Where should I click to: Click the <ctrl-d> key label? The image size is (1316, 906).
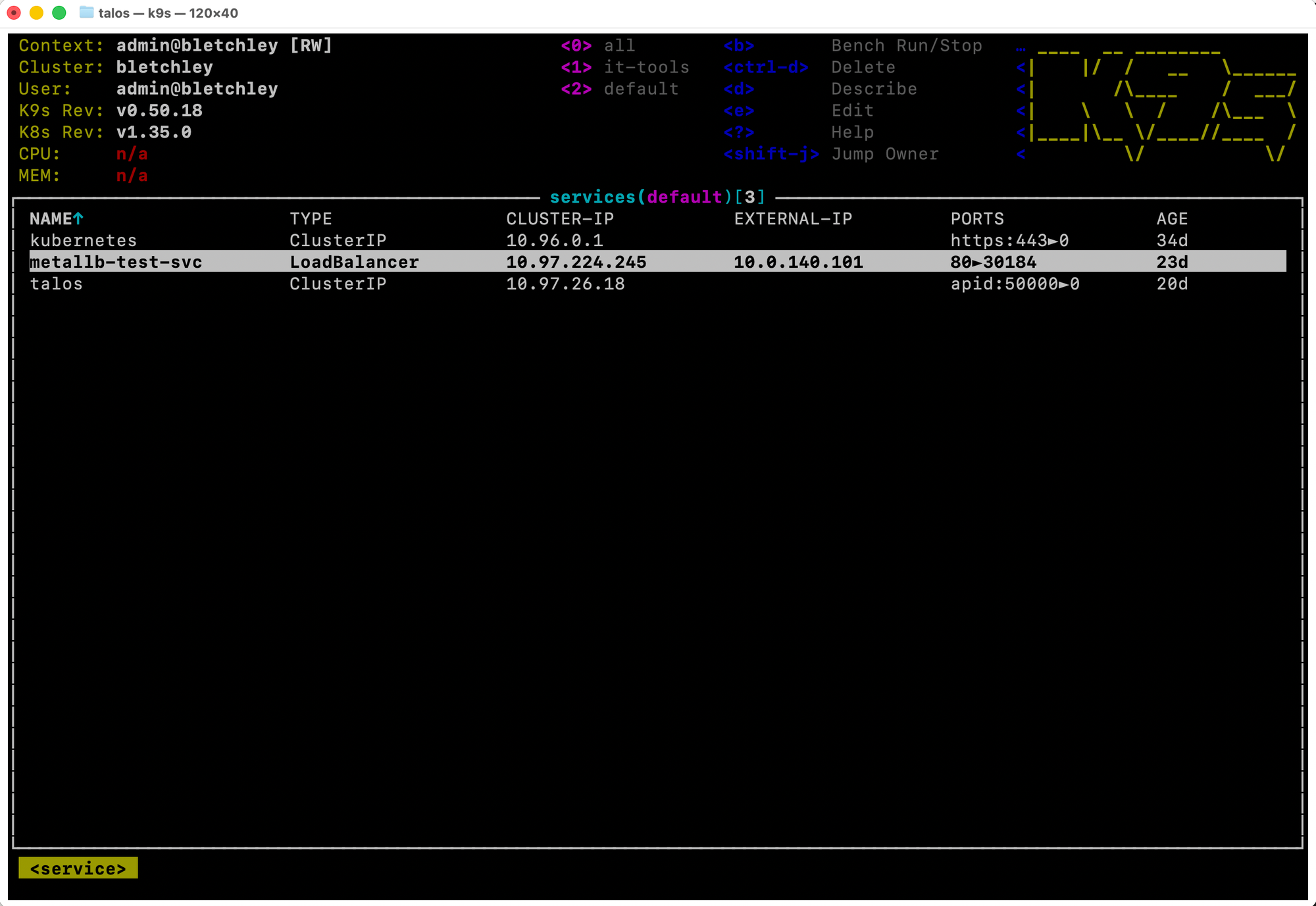(766, 67)
